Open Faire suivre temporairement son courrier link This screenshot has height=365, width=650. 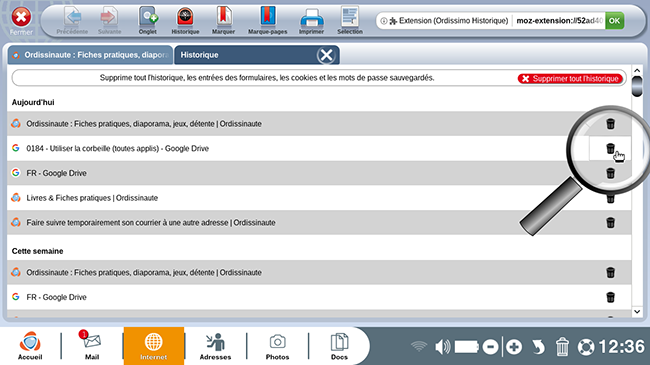[x=151, y=223]
